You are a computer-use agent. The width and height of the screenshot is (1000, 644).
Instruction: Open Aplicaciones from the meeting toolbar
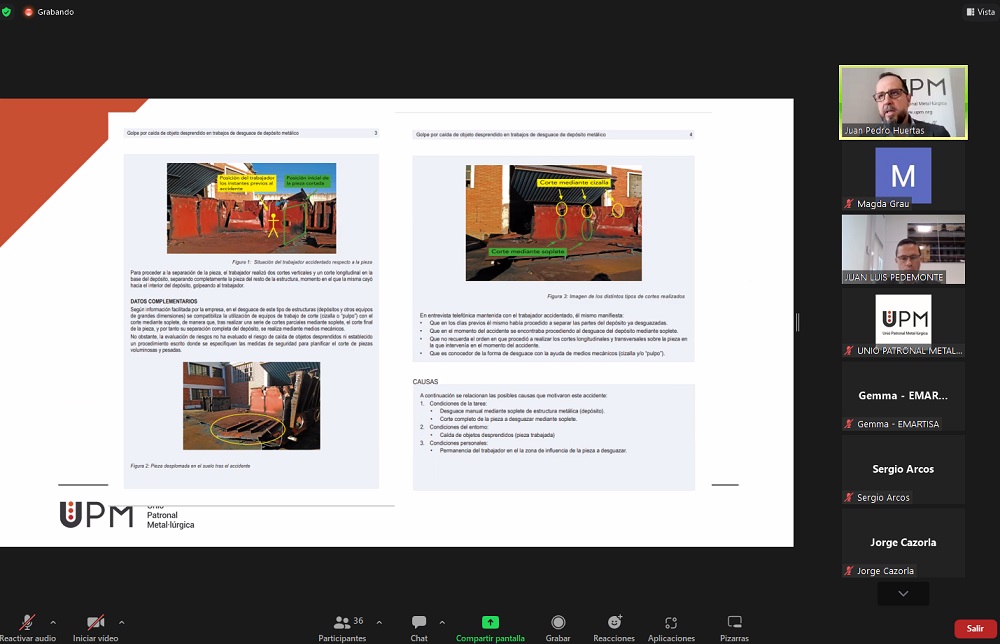click(671, 627)
